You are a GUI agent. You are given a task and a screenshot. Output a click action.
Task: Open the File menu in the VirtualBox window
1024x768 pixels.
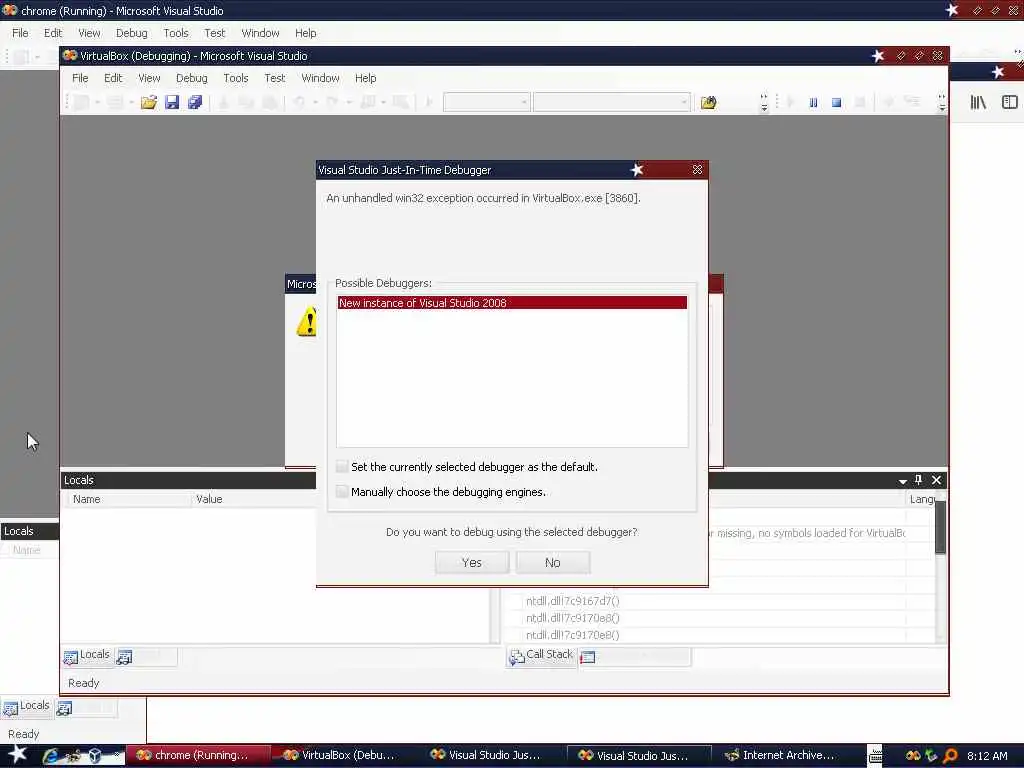point(80,78)
